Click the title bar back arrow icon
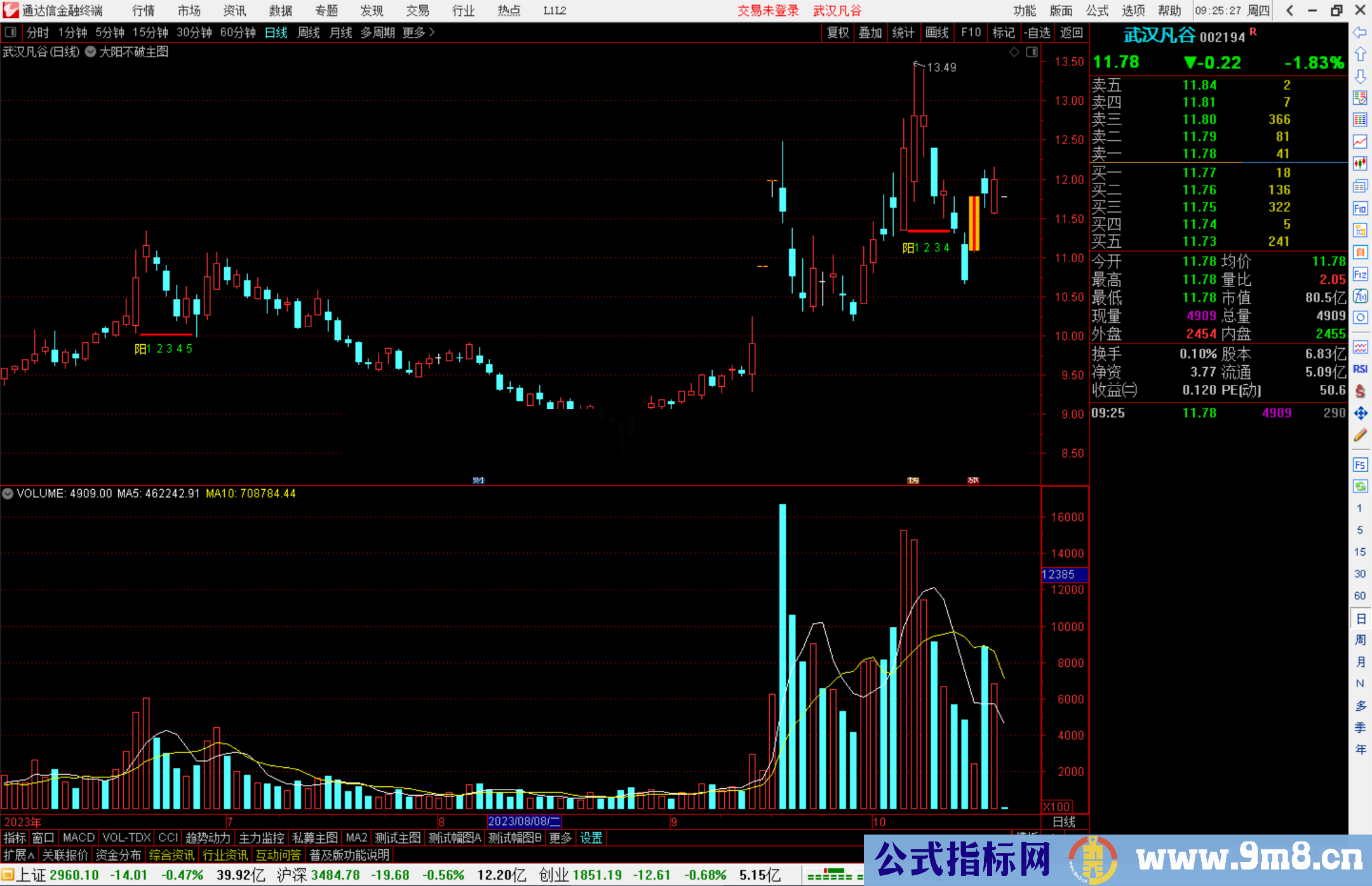This screenshot has width=1372, height=886. (x=1289, y=11)
